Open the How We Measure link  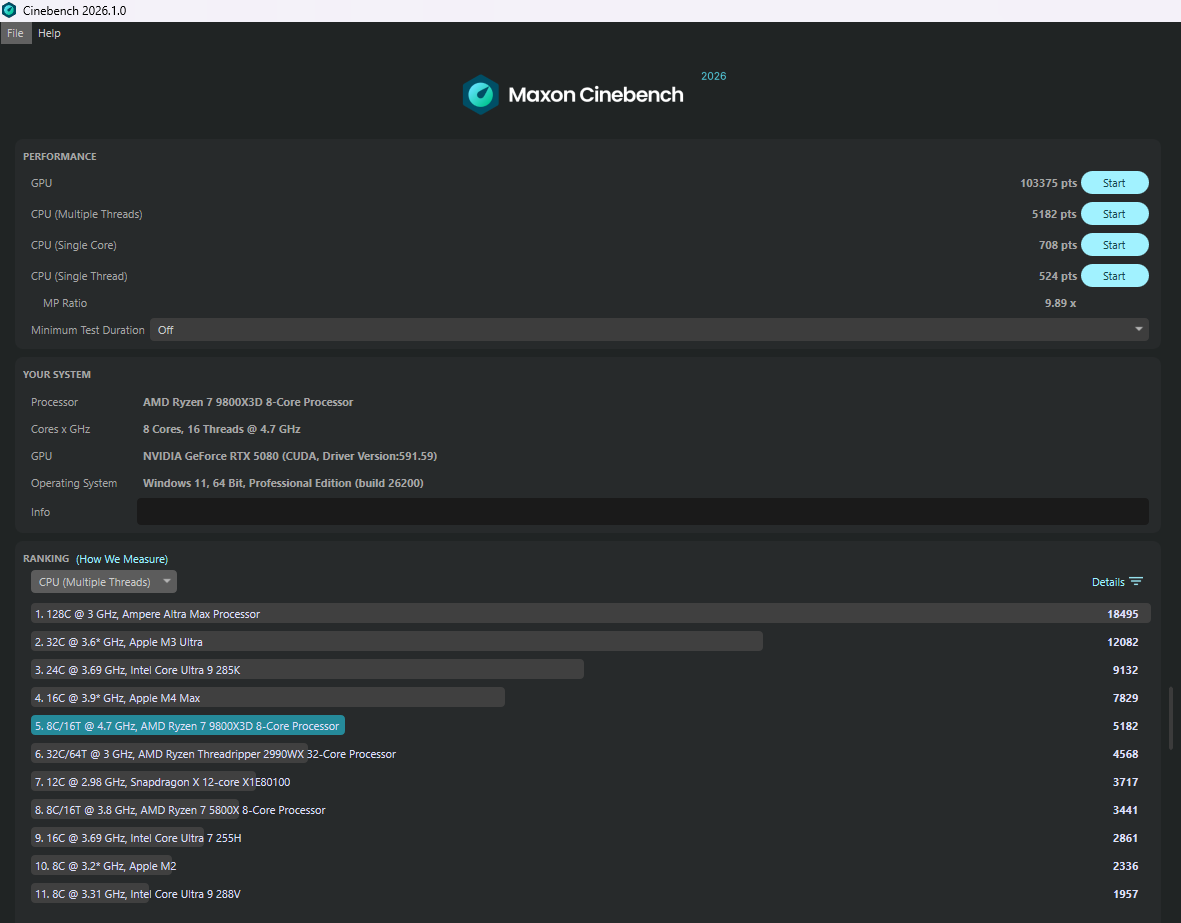[x=122, y=559]
